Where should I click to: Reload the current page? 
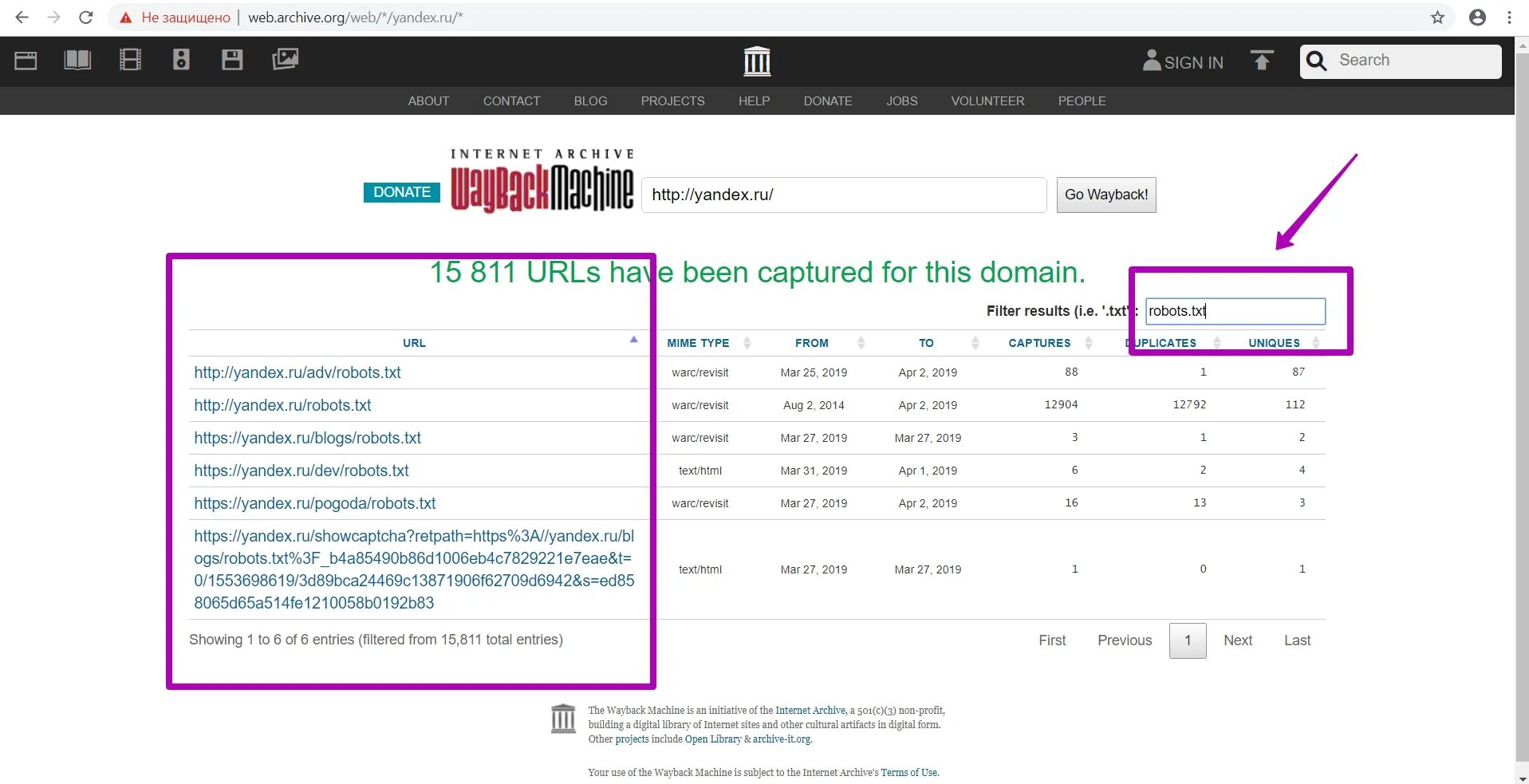click(x=85, y=17)
